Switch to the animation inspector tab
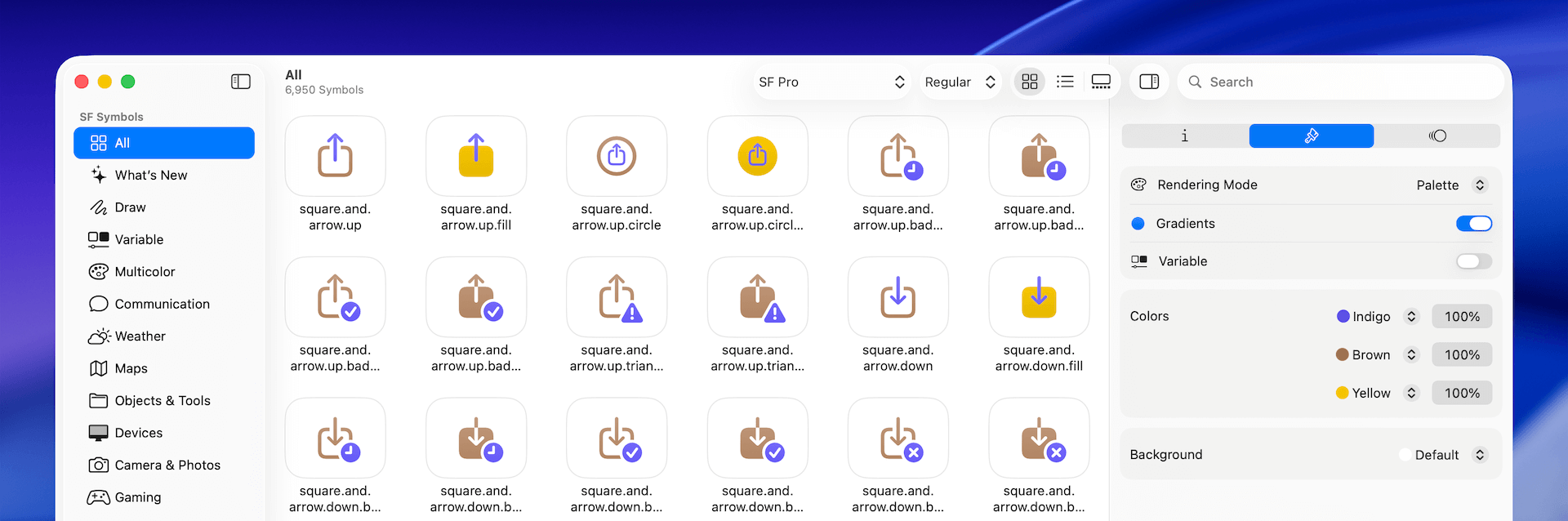Image resolution: width=1568 pixels, height=521 pixels. click(1437, 136)
